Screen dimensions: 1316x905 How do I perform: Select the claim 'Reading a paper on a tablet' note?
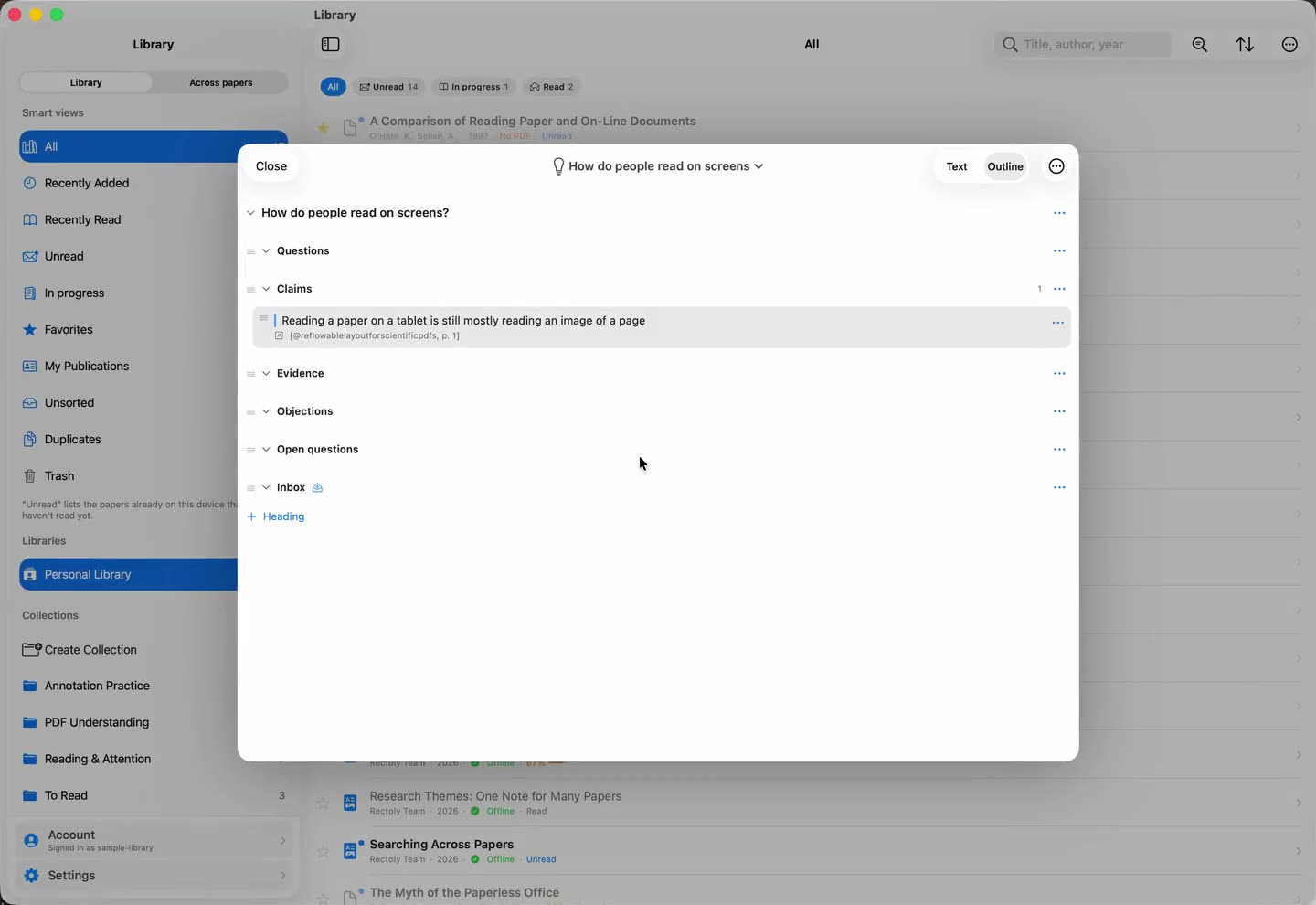click(x=662, y=327)
